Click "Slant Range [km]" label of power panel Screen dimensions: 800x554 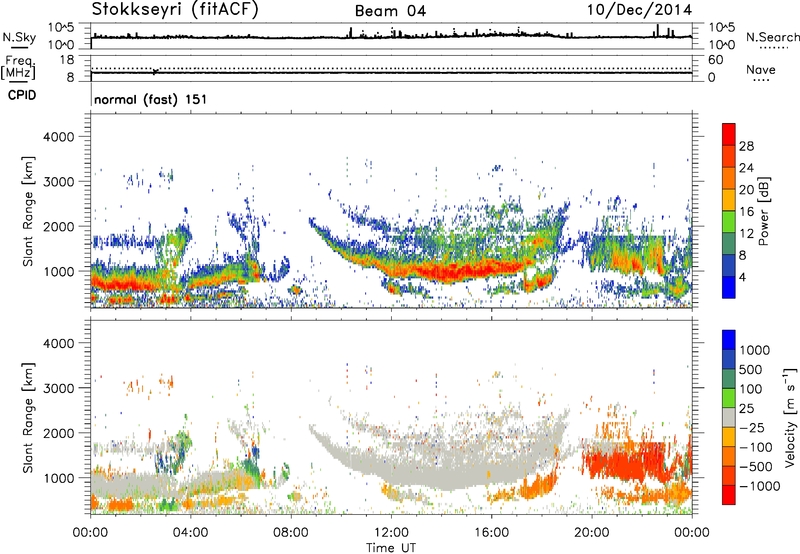point(28,211)
